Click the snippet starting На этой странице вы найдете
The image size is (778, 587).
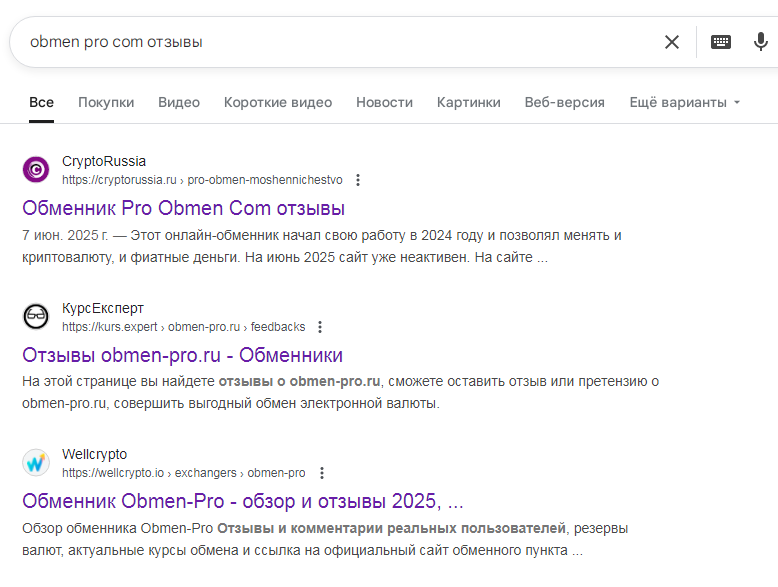click(x=340, y=392)
